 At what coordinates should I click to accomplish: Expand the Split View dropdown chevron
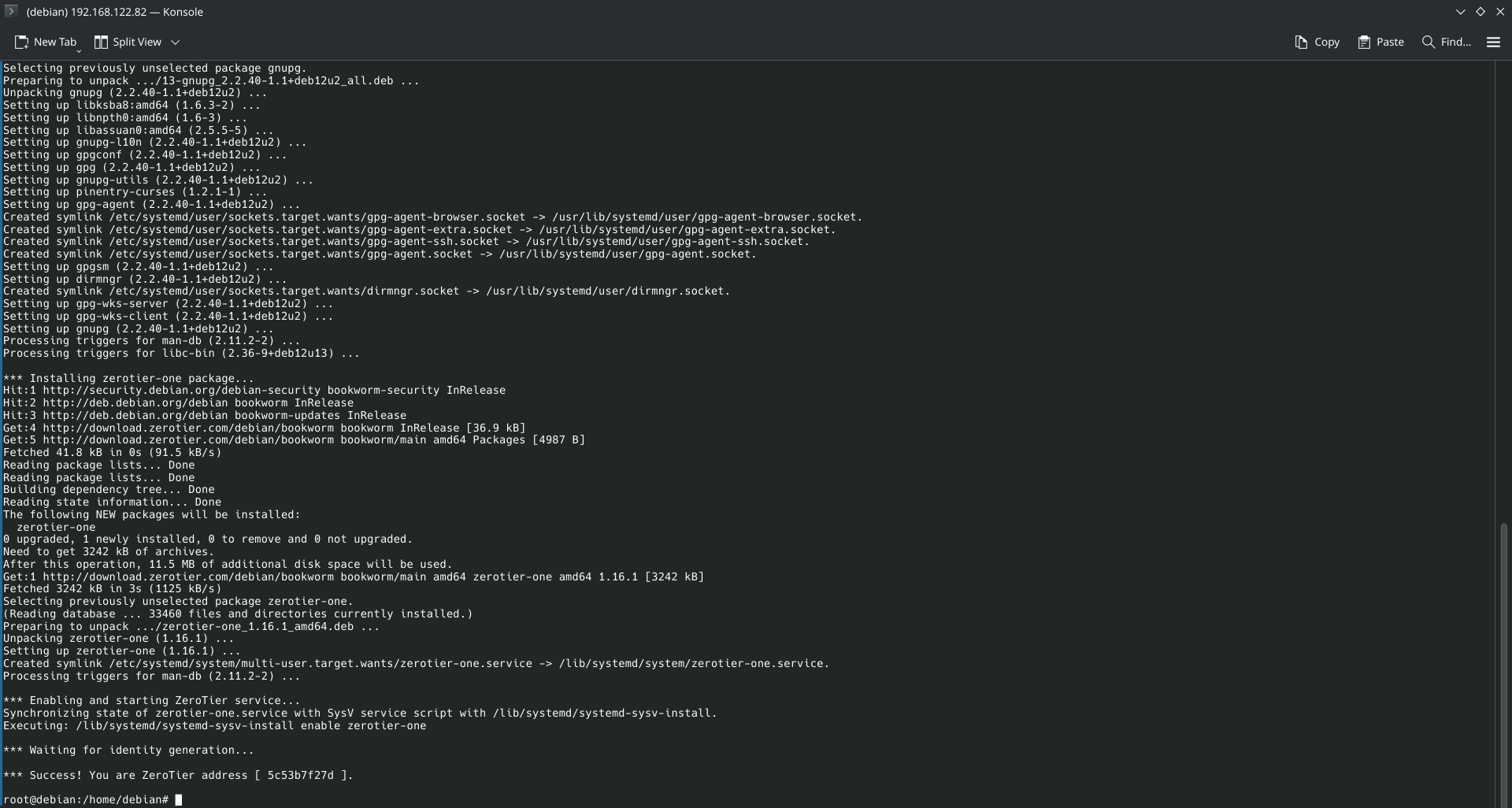176,43
